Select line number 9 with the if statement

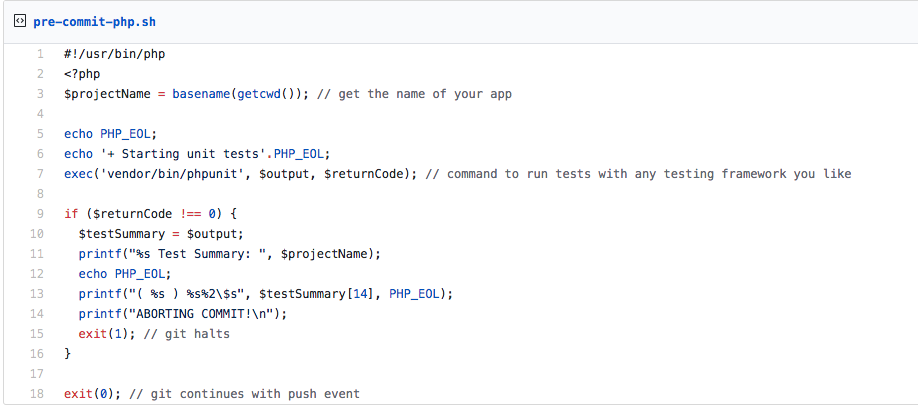coord(40,214)
